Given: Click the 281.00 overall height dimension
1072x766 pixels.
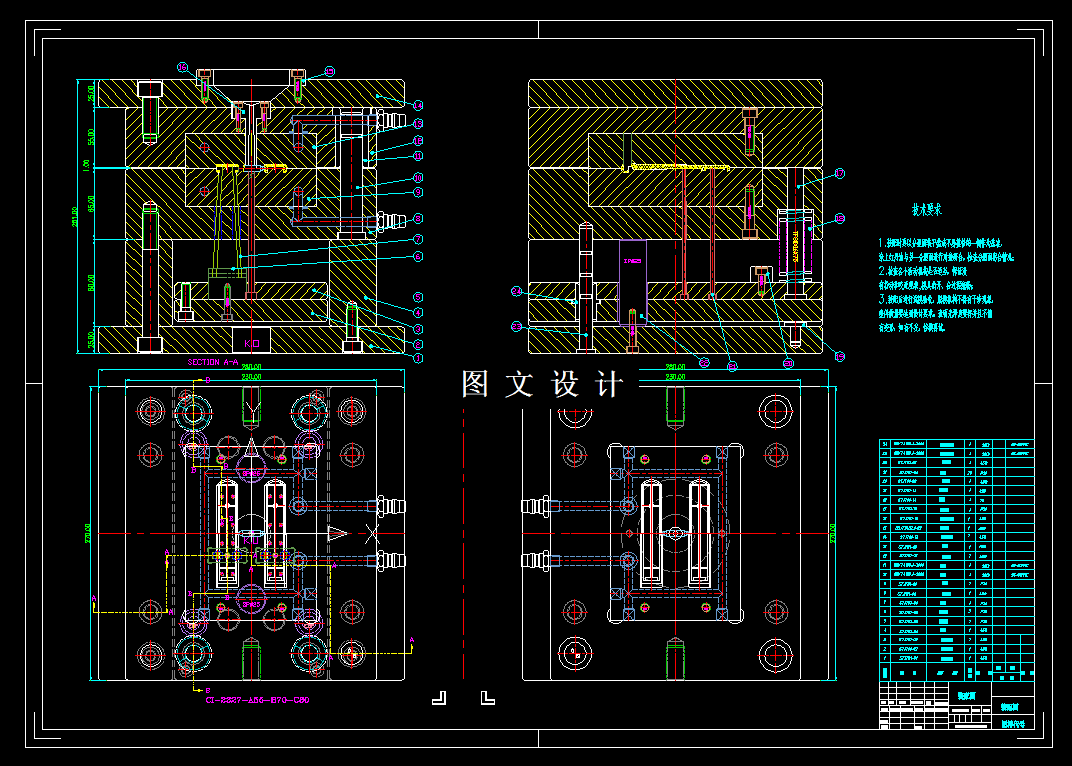Looking at the screenshot, I should point(75,216).
